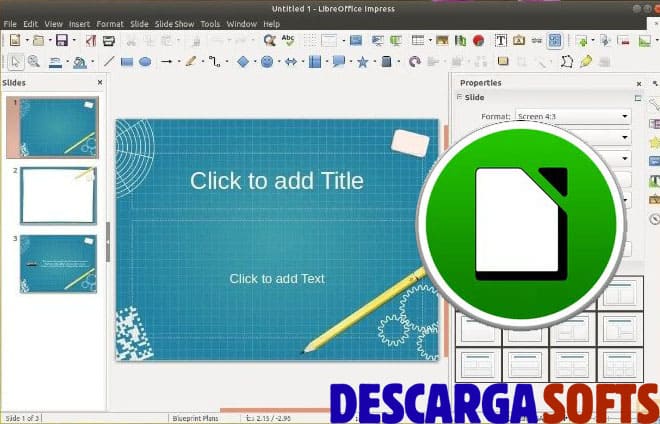Collapse the Slide section in Properties

pos(459,97)
